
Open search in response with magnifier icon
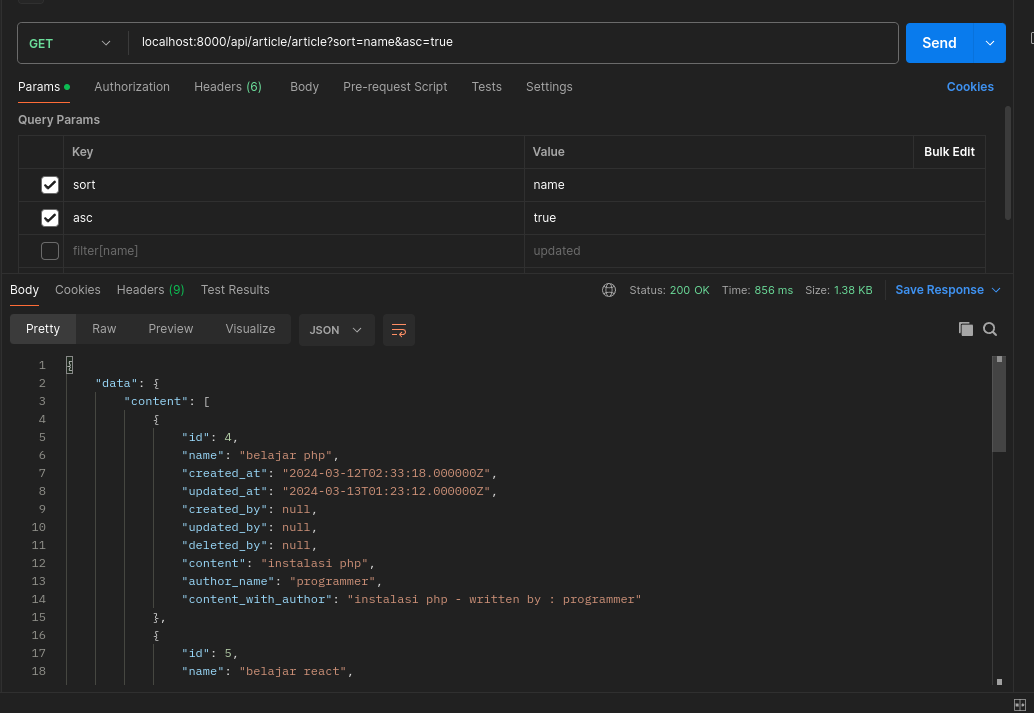tap(990, 329)
